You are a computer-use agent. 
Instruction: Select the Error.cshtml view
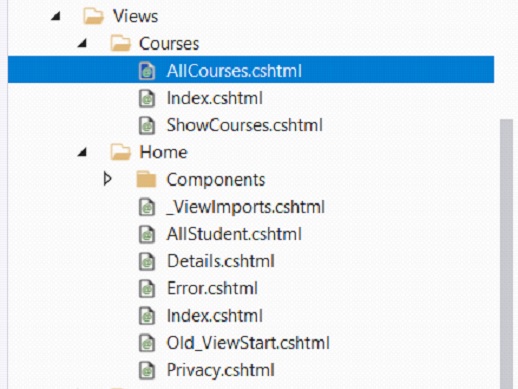212,288
